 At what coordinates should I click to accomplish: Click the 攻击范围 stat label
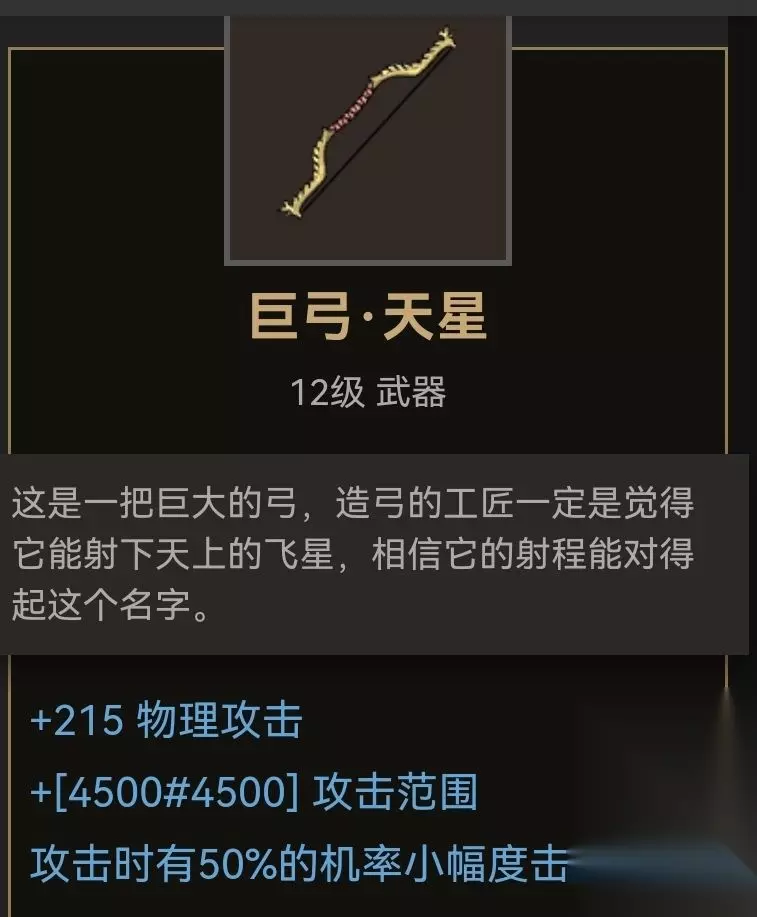tap(395, 792)
